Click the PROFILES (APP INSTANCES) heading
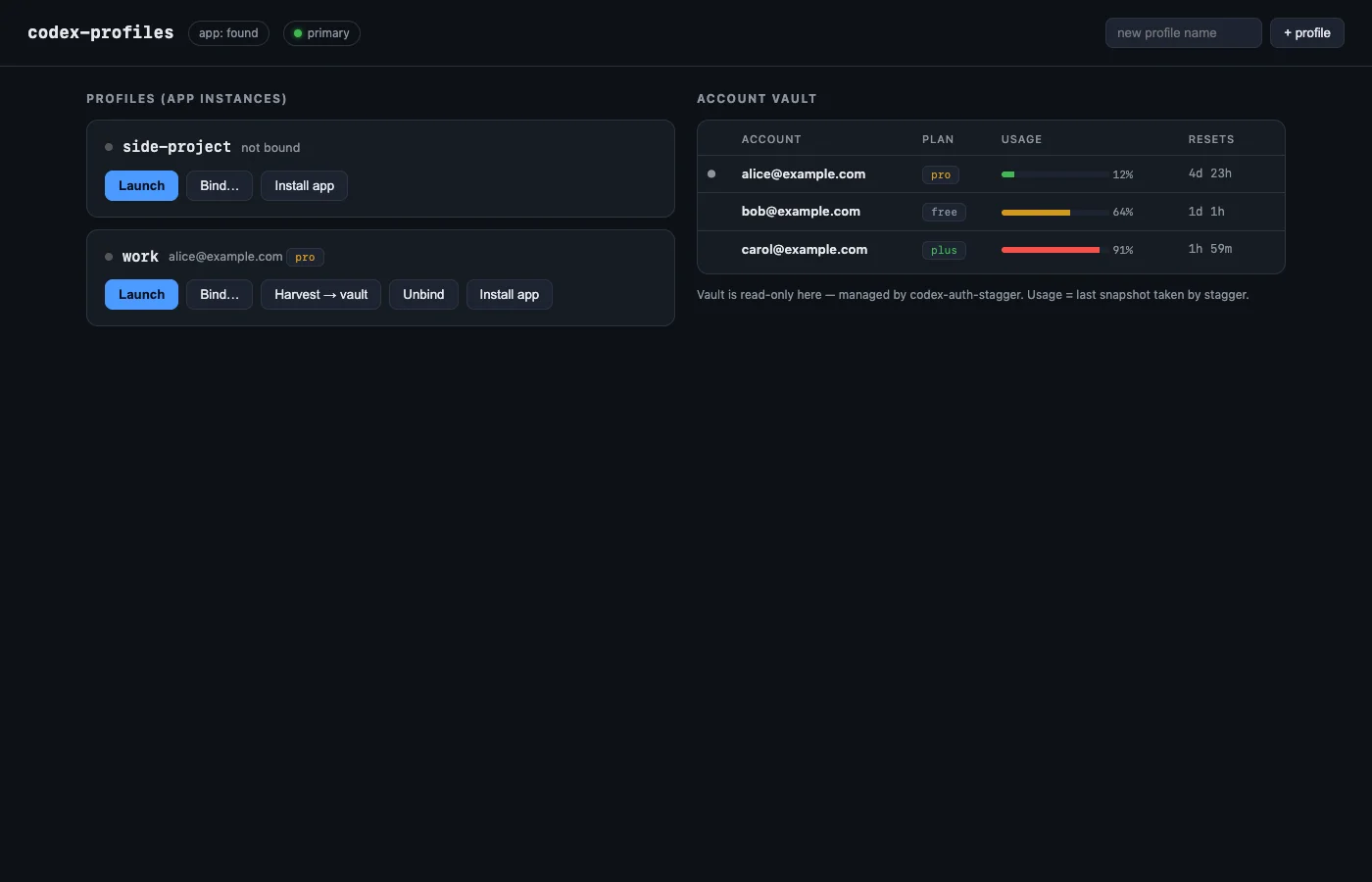1372x882 pixels. pos(186,99)
